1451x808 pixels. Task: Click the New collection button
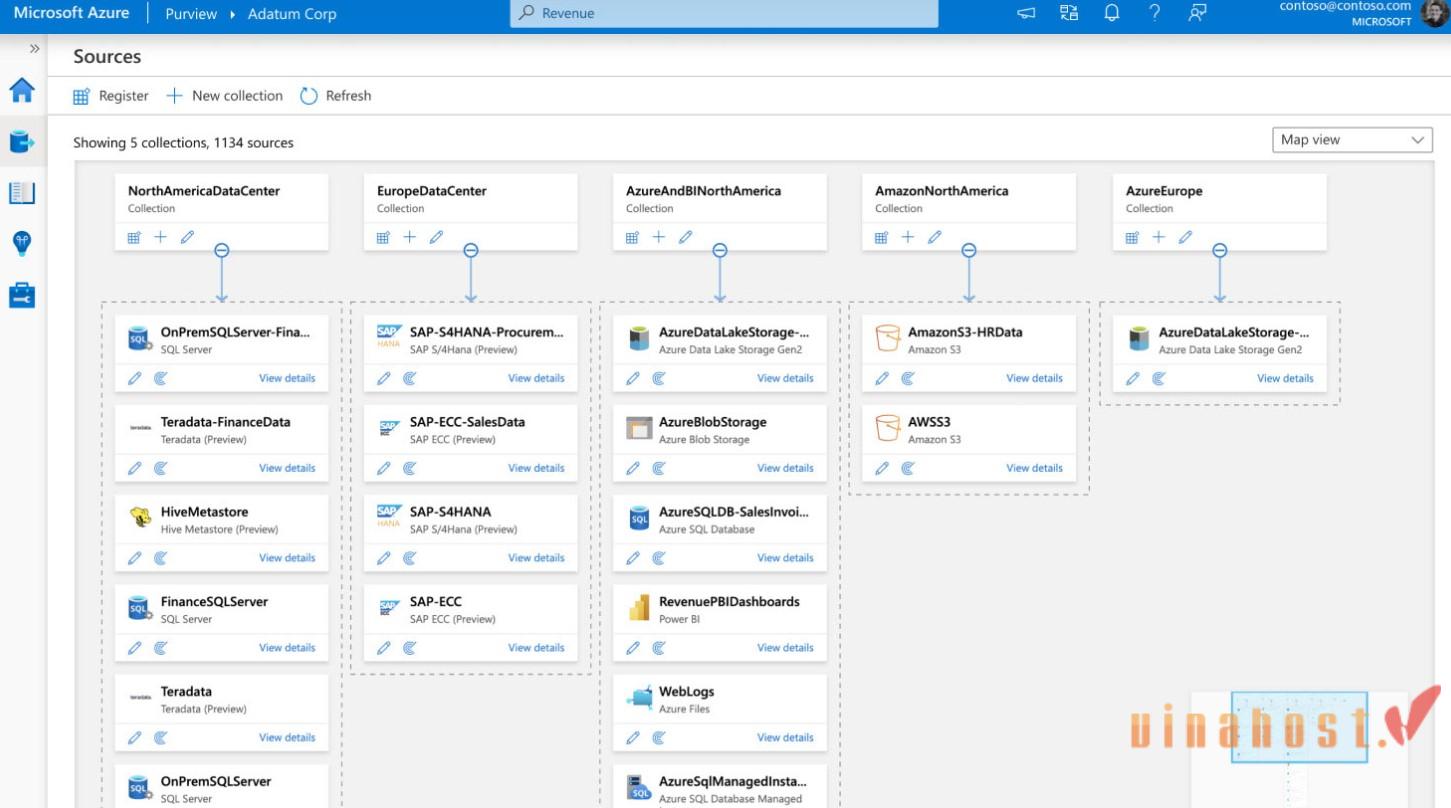coord(225,96)
